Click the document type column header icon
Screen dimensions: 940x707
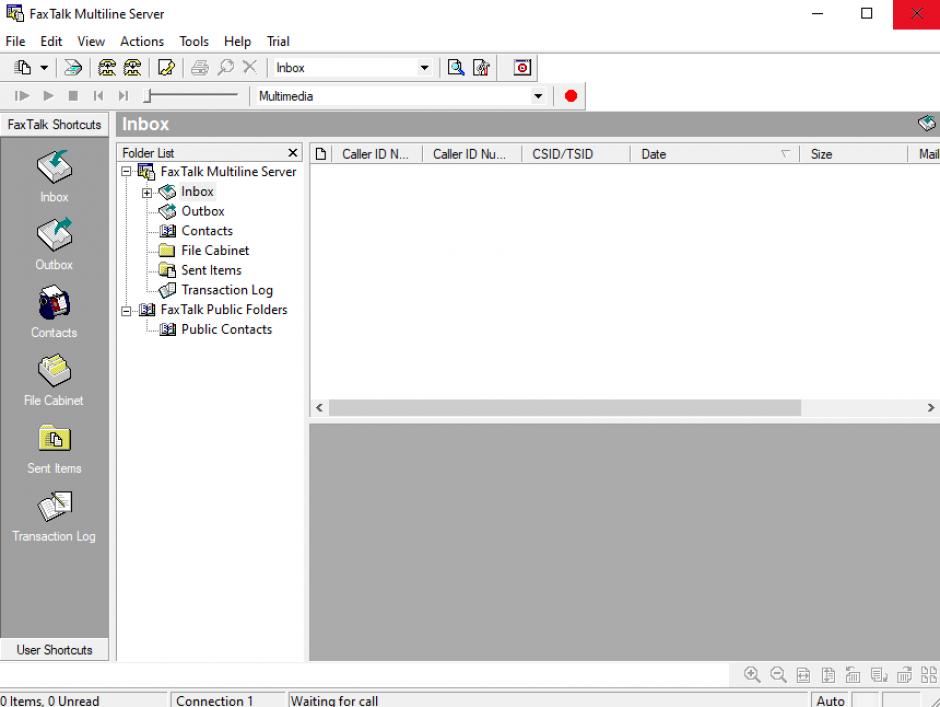point(321,154)
